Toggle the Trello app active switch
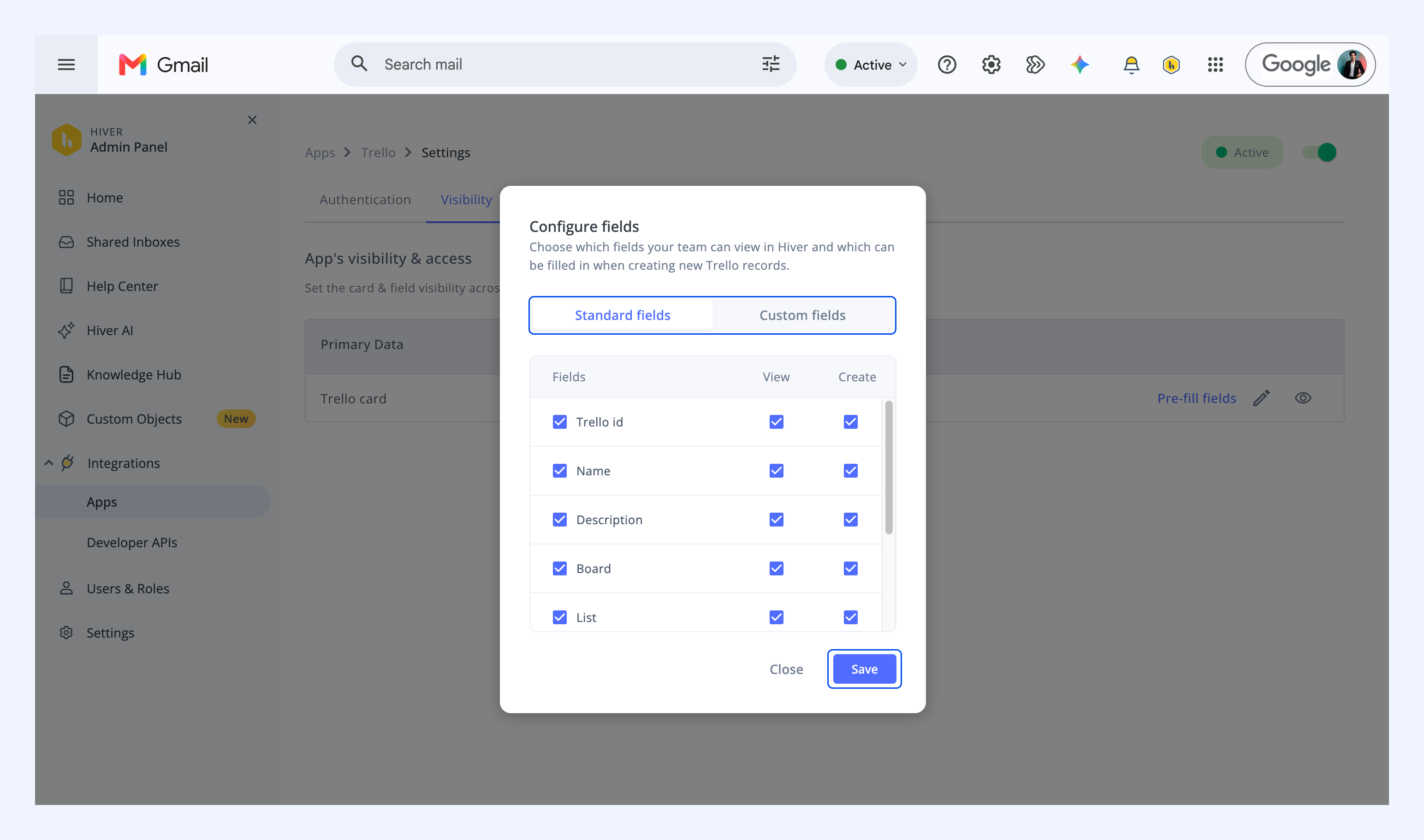 click(x=1320, y=152)
